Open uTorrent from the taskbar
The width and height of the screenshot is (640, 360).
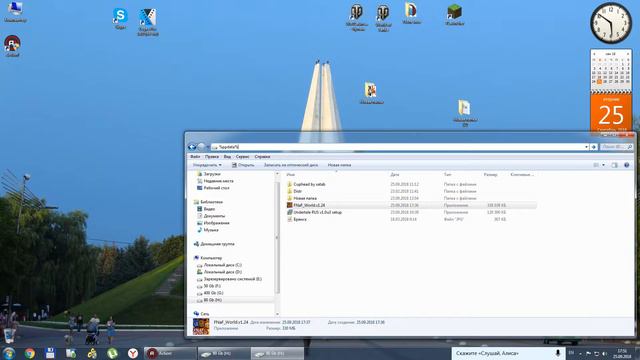click(112, 353)
